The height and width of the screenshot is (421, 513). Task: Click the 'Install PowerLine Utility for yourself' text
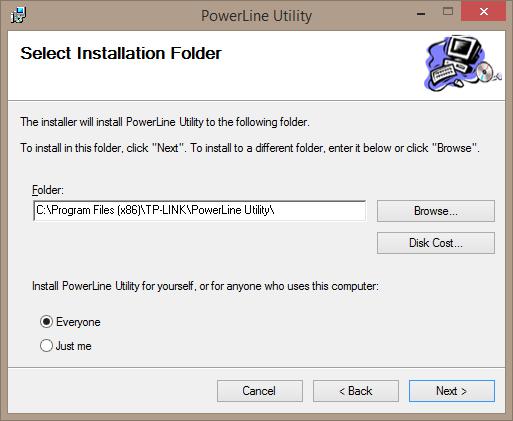point(205,286)
